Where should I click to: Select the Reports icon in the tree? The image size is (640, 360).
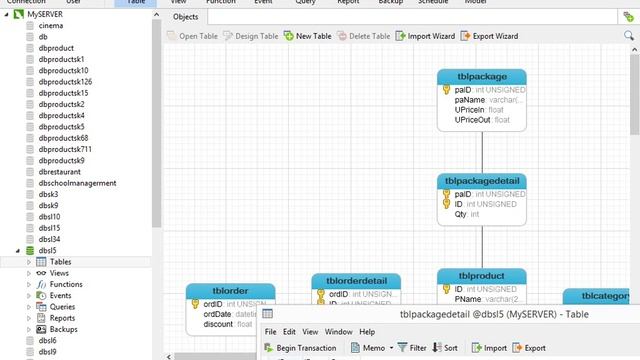coord(41,318)
